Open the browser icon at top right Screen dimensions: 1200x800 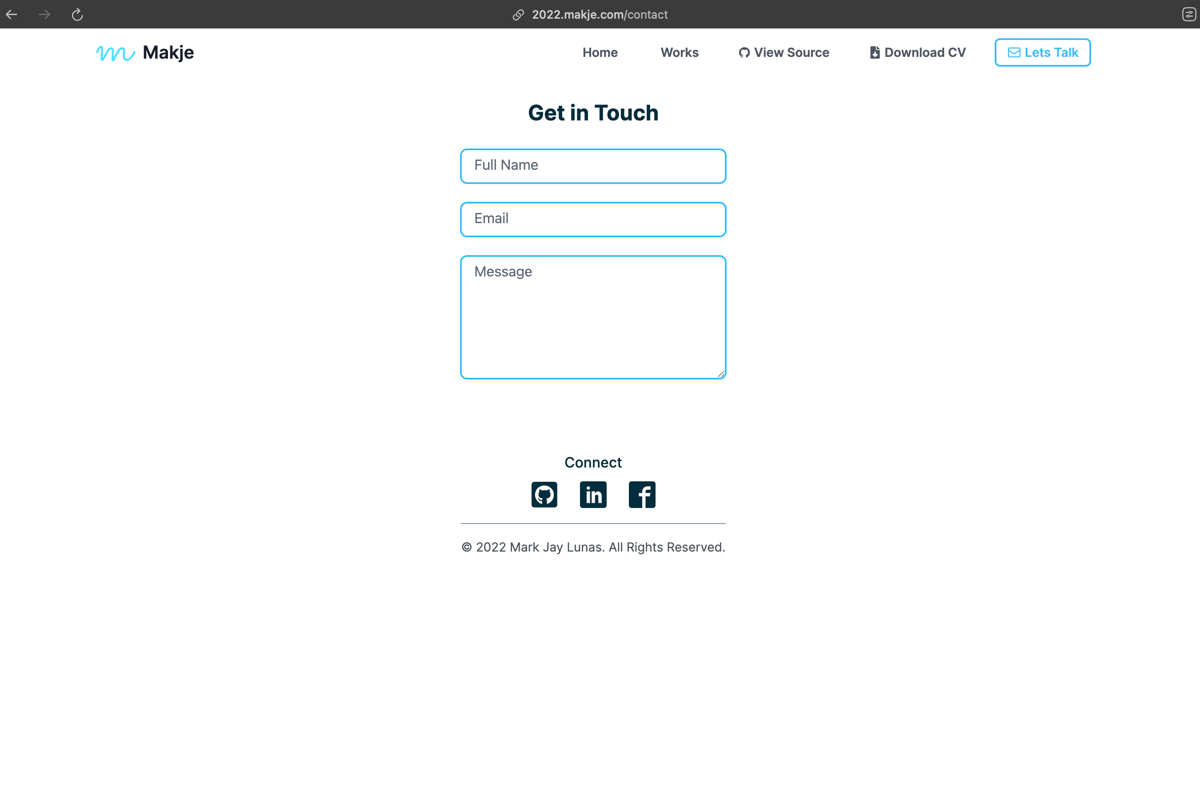click(1188, 14)
